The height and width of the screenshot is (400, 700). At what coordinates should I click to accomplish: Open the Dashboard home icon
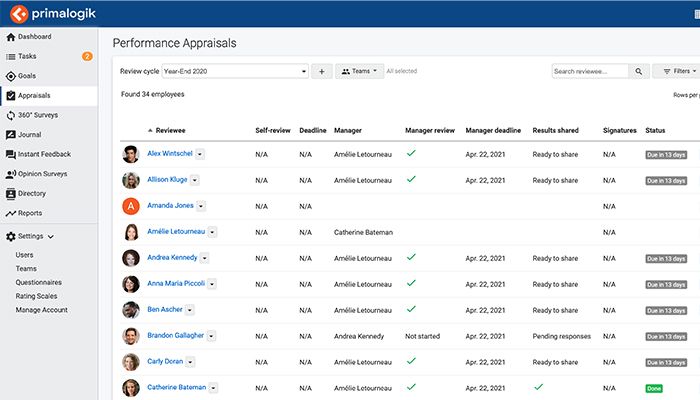tap(10, 37)
